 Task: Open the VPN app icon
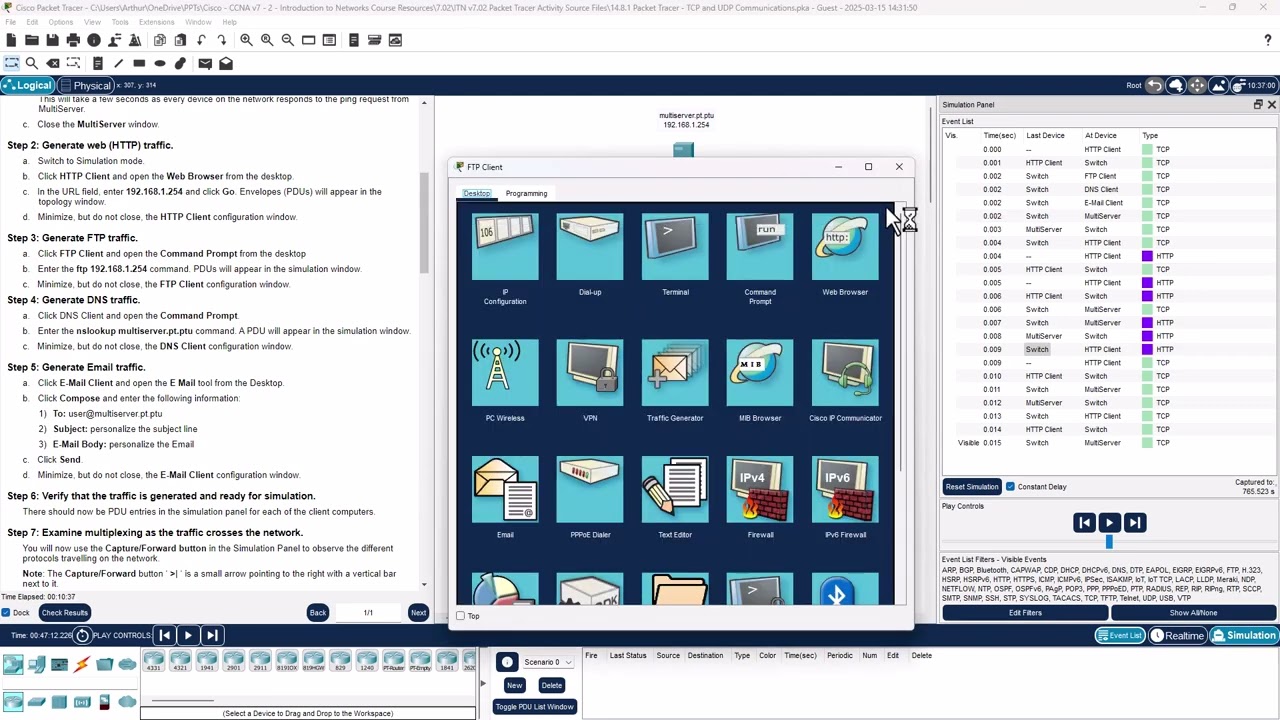590,373
